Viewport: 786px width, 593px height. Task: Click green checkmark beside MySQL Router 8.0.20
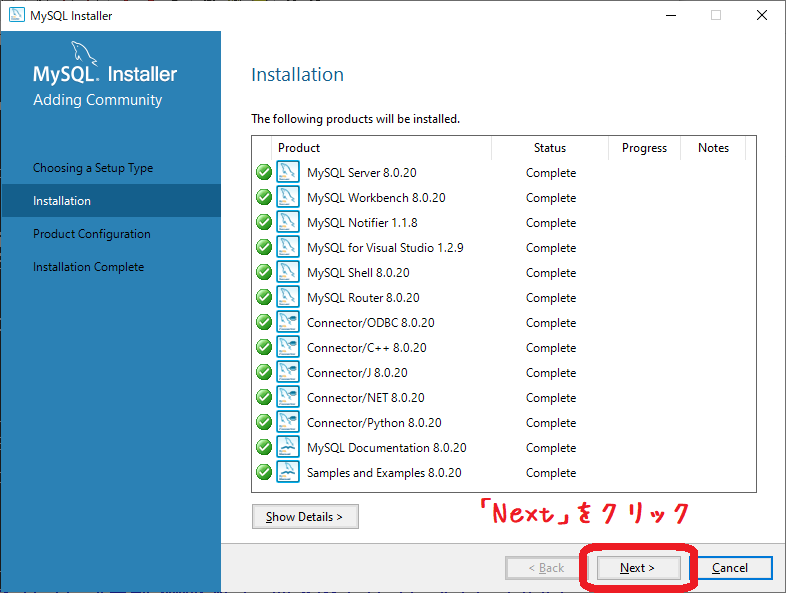(x=264, y=297)
